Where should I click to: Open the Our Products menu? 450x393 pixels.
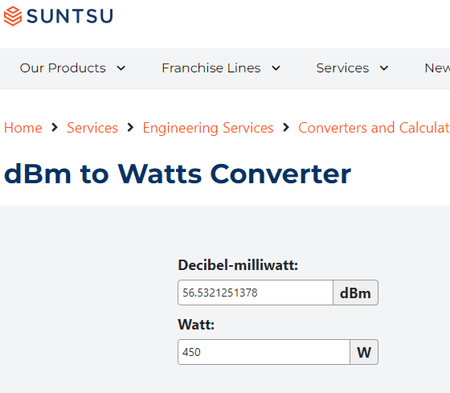[63, 68]
